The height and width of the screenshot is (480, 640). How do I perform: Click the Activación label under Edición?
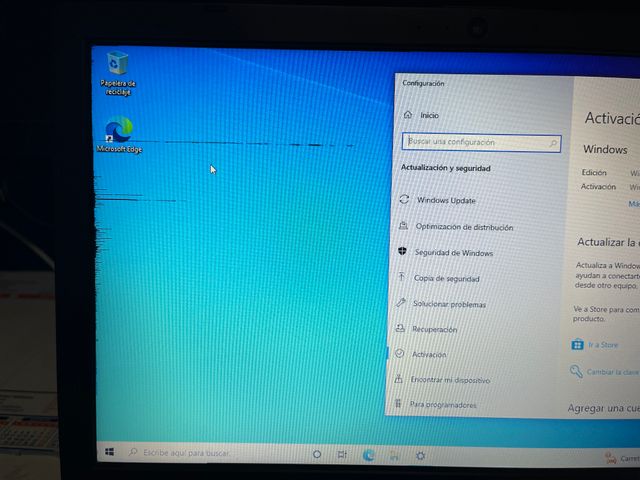click(x=598, y=187)
